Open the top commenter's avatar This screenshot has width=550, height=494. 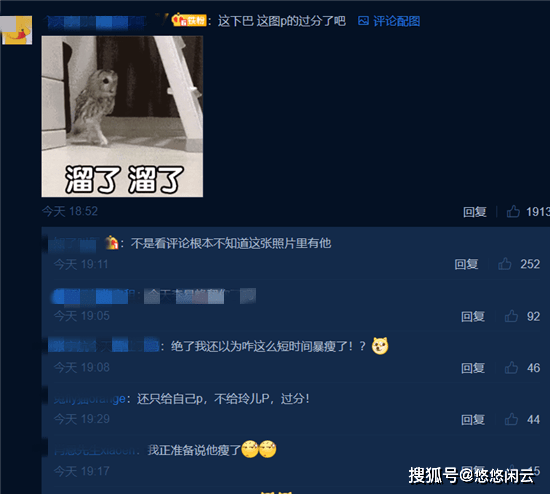16,30
